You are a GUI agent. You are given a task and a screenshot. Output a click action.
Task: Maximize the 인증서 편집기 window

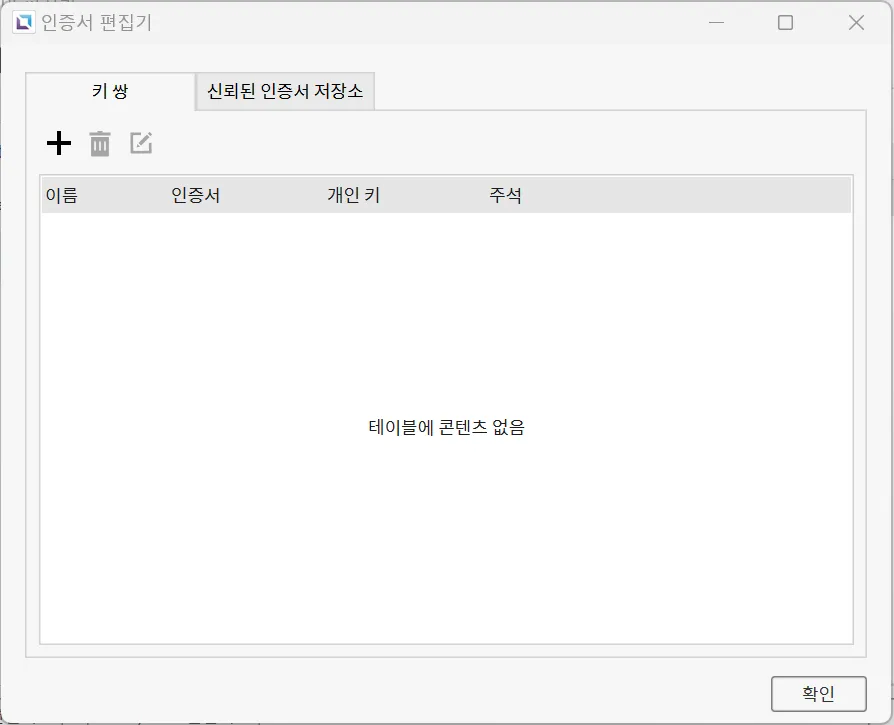point(785,22)
